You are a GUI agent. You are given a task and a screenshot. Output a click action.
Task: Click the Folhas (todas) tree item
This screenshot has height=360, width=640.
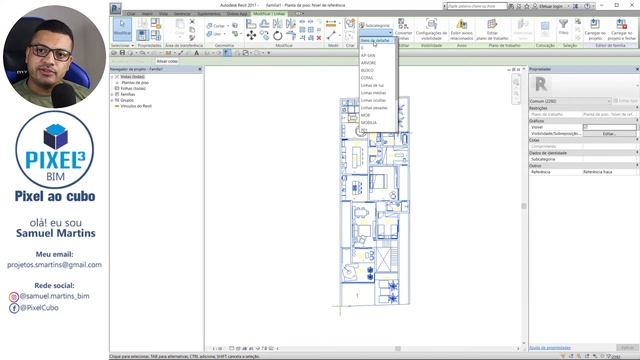pyautogui.click(x=133, y=89)
